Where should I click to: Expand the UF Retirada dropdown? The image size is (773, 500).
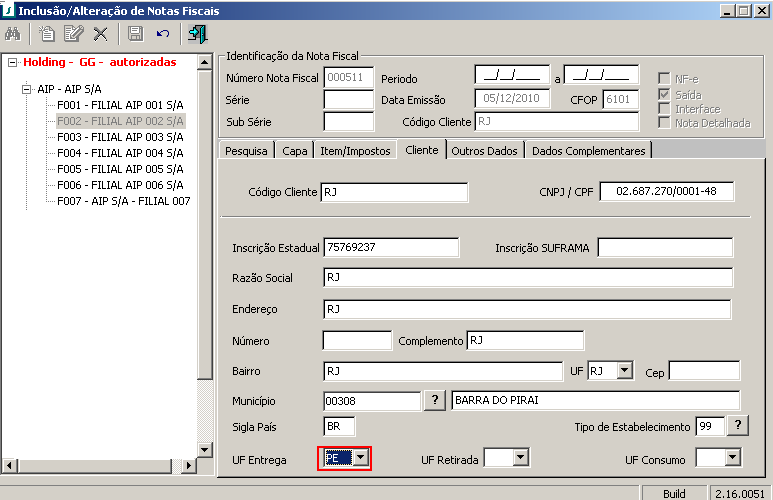[519, 458]
